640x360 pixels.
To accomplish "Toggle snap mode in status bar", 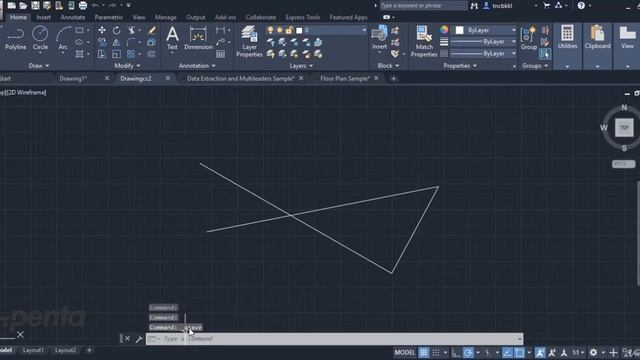I will tap(436, 352).
